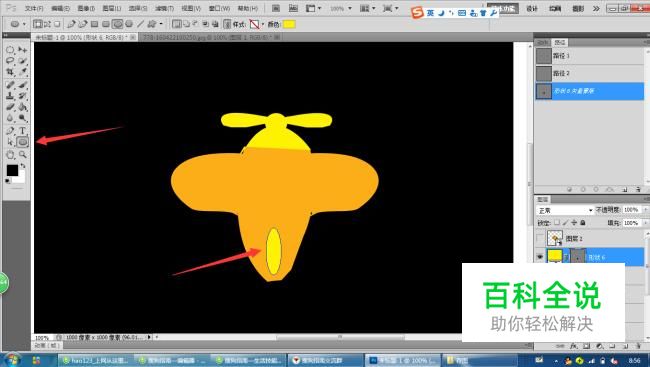The height and width of the screenshot is (367, 650).
Task: Toggle lock all for layer
Action: click(583, 223)
